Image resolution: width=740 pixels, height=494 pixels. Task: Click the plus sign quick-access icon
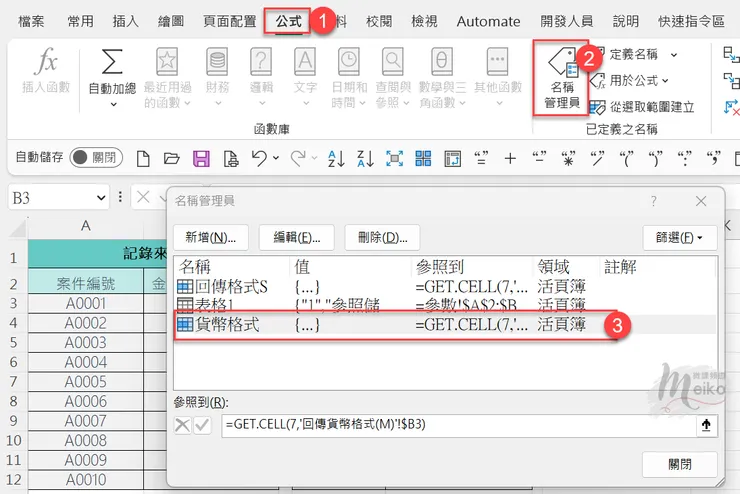tap(510, 159)
